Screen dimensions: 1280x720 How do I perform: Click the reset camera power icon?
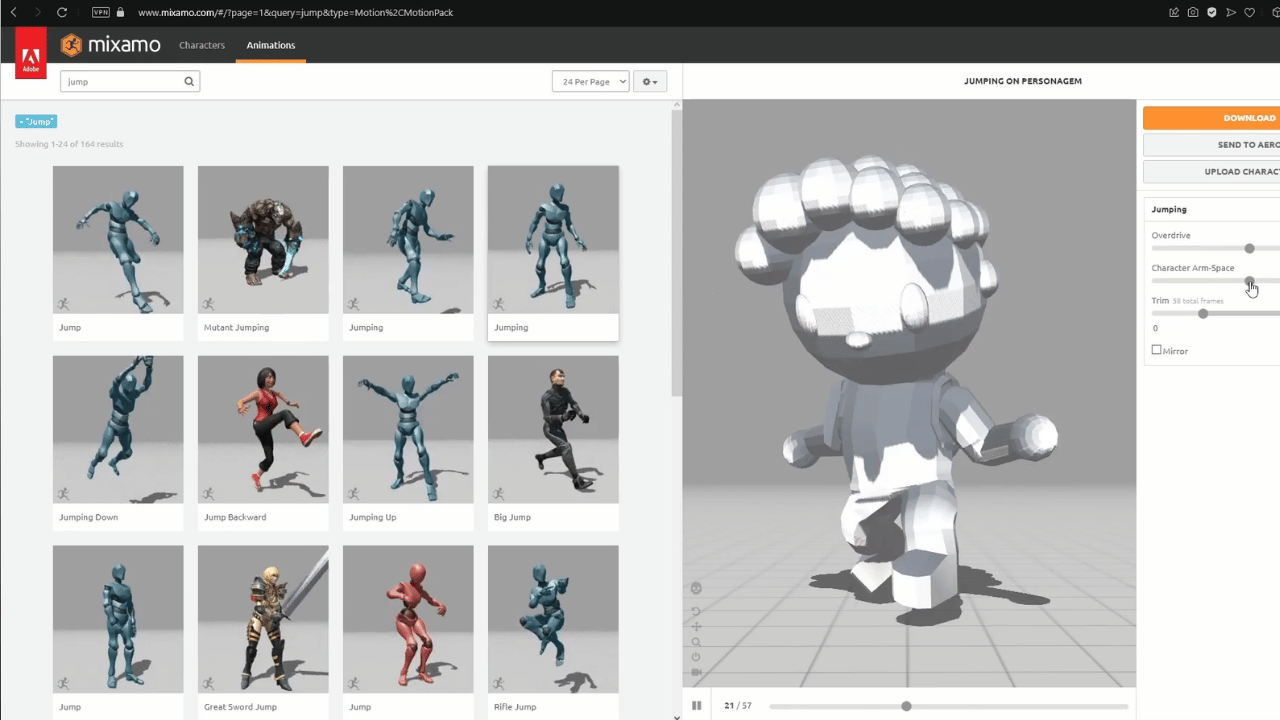(696, 657)
